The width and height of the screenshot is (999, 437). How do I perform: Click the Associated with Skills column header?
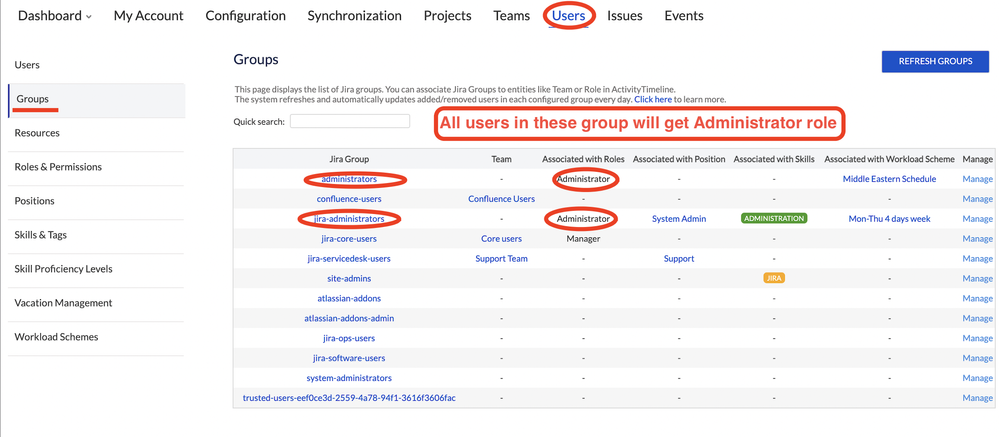point(774,159)
